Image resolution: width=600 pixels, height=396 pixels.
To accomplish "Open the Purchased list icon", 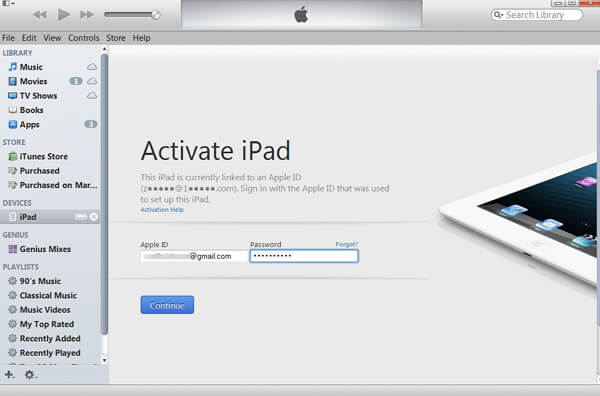I will (x=13, y=171).
